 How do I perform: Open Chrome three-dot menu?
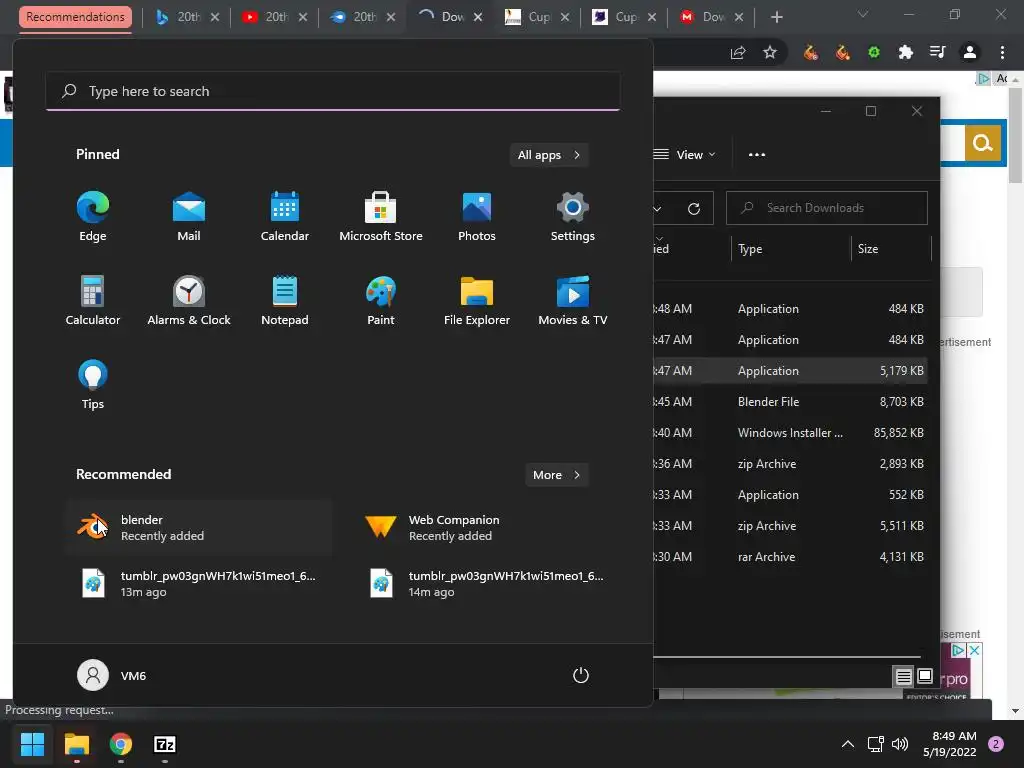tap(1002, 52)
